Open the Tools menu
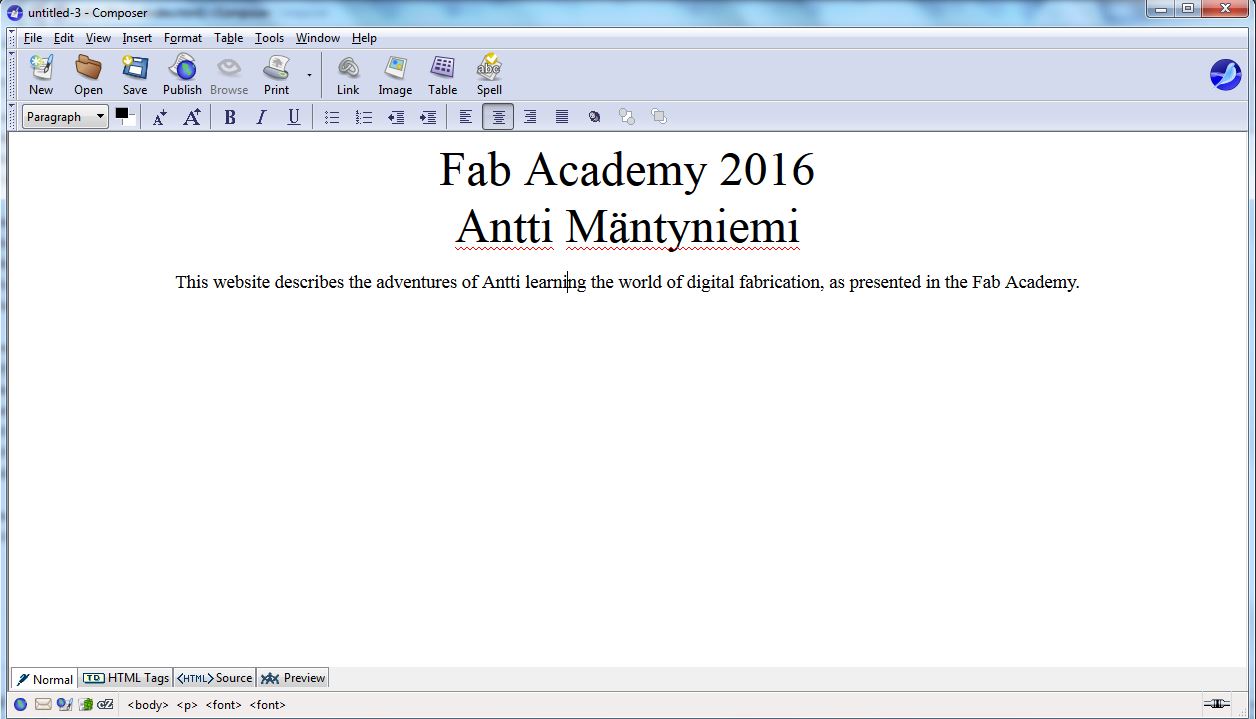This screenshot has width=1256, height=719. (x=269, y=38)
